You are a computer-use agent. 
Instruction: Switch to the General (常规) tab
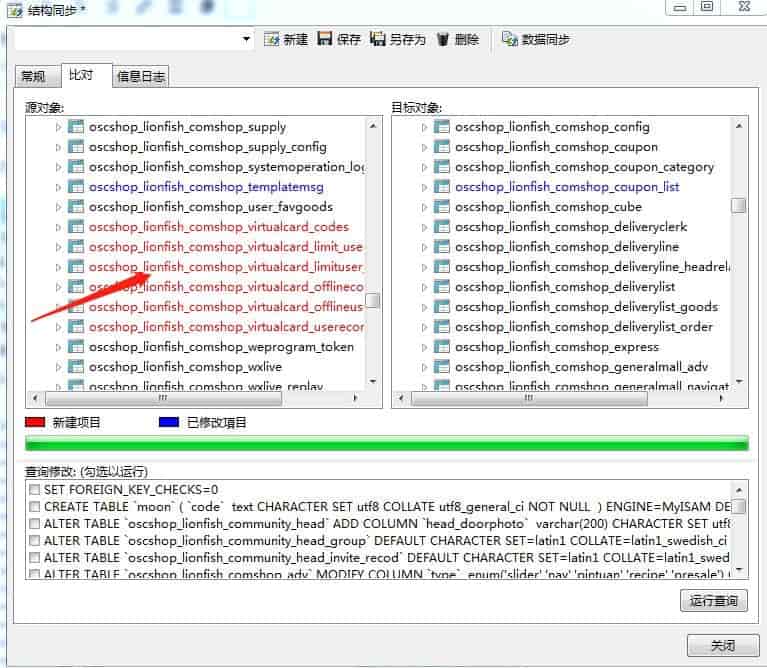[x=37, y=76]
